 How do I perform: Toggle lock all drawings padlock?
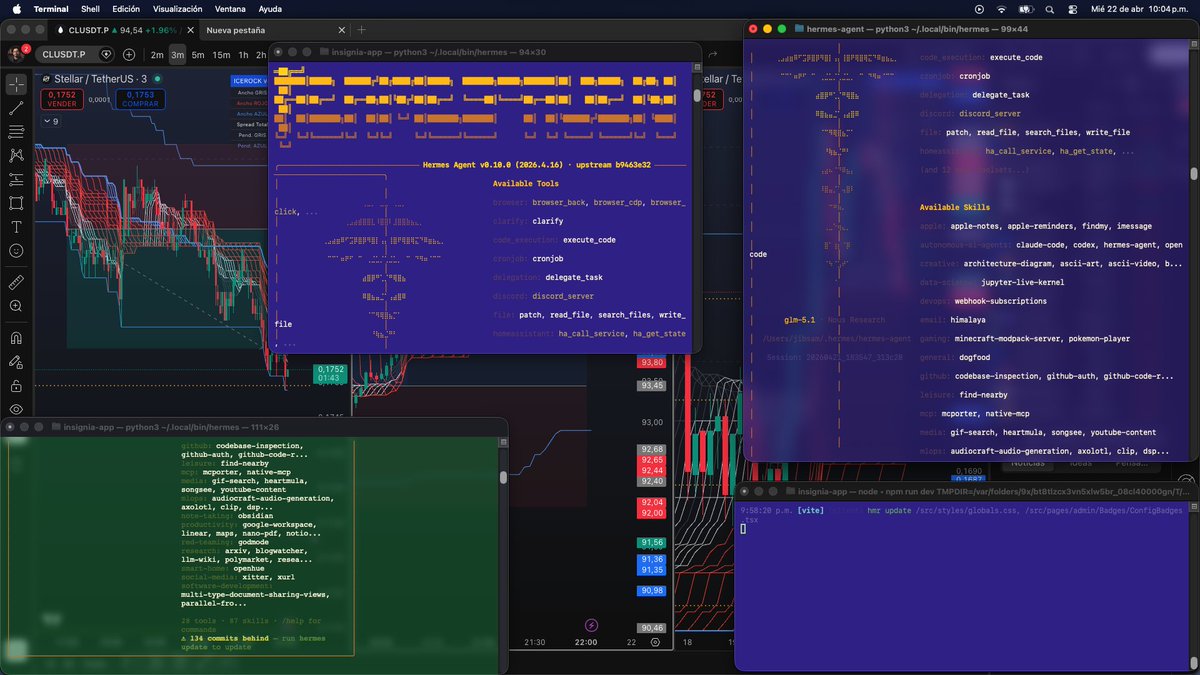[16, 386]
